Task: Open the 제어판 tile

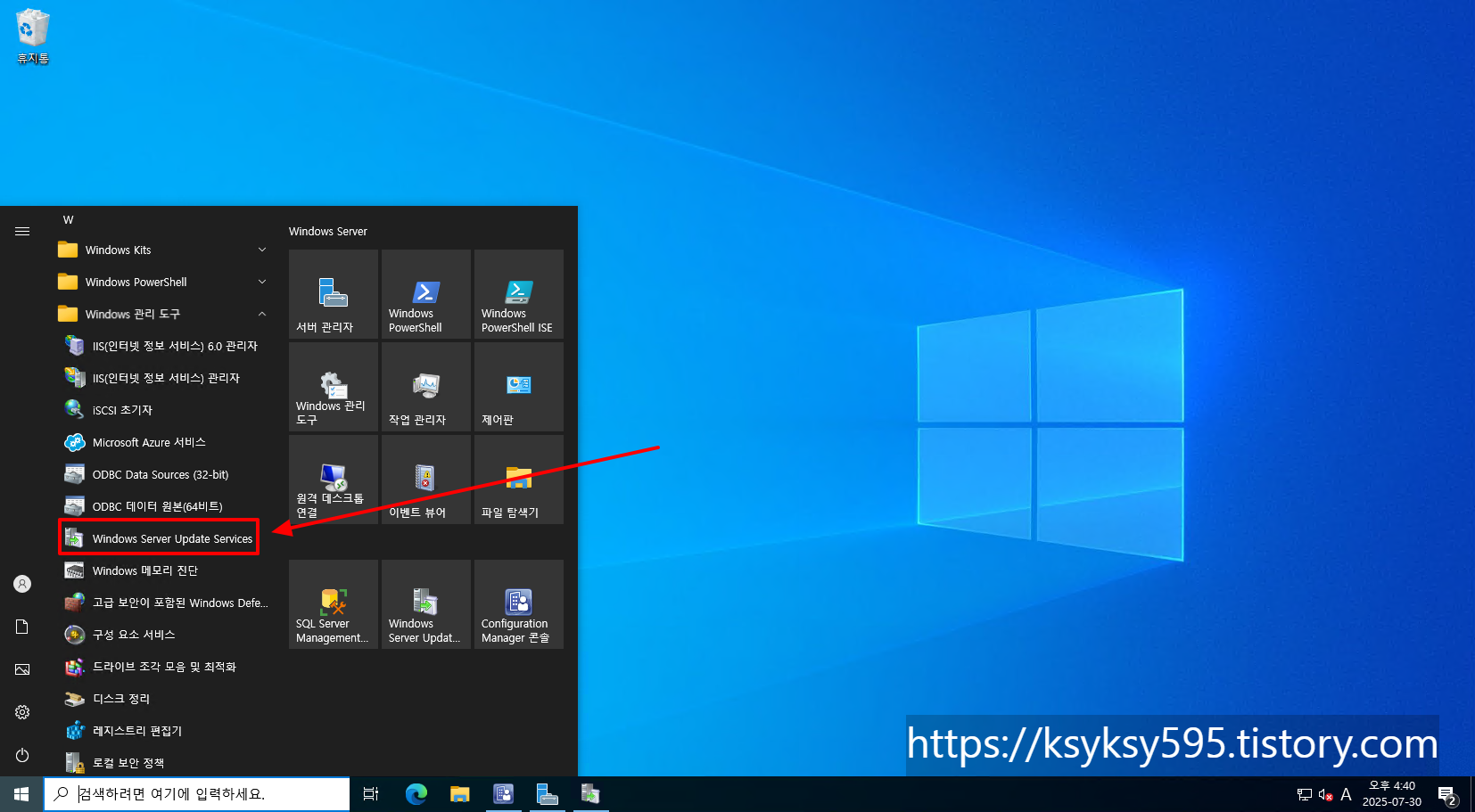Action: pyautogui.click(x=519, y=387)
